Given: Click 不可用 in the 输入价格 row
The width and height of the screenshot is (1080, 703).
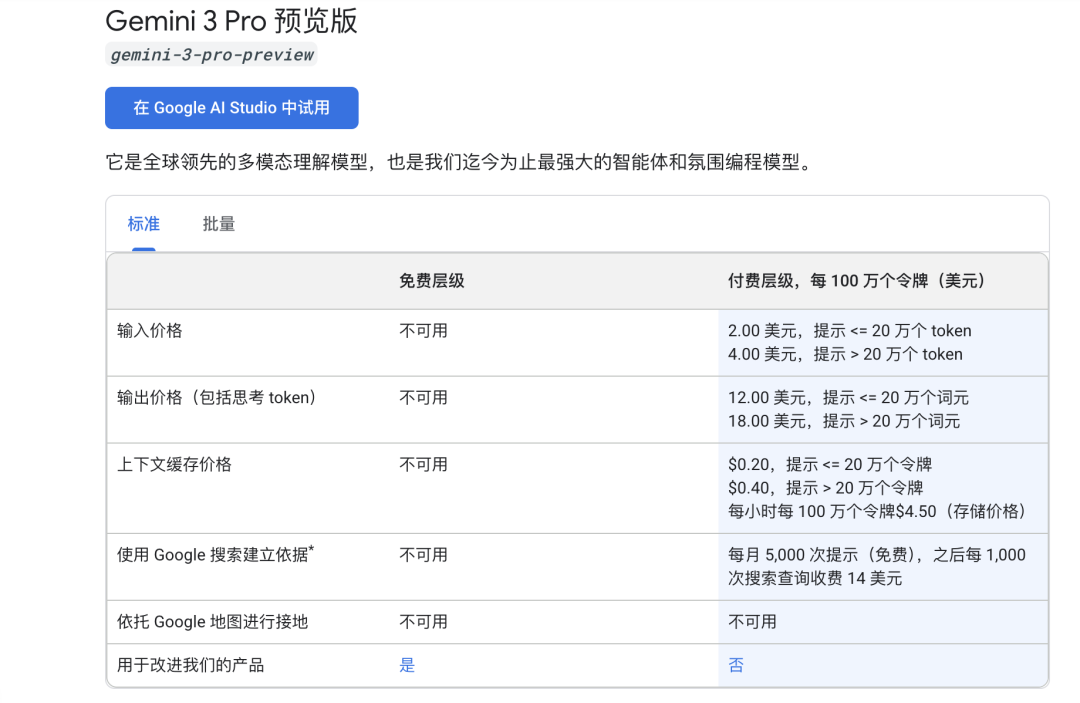Looking at the screenshot, I should (424, 330).
